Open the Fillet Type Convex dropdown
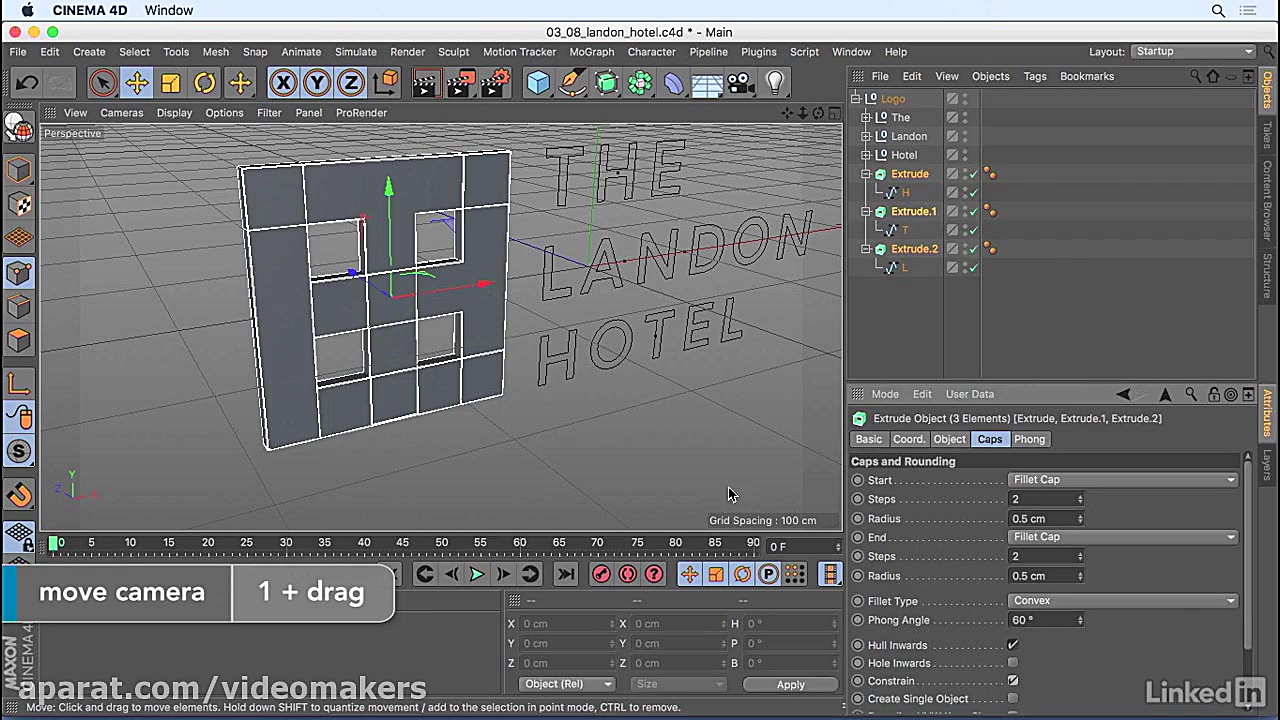The width and height of the screenshot is (1280, 720). pos(1123,601)
